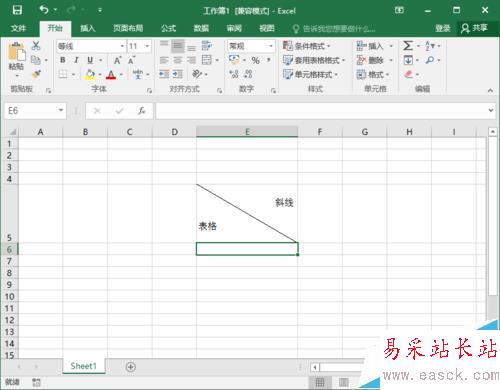Screen dimensions: 500x390
Task: Click the Format Painter brush icon
Action: pos(36,74)
